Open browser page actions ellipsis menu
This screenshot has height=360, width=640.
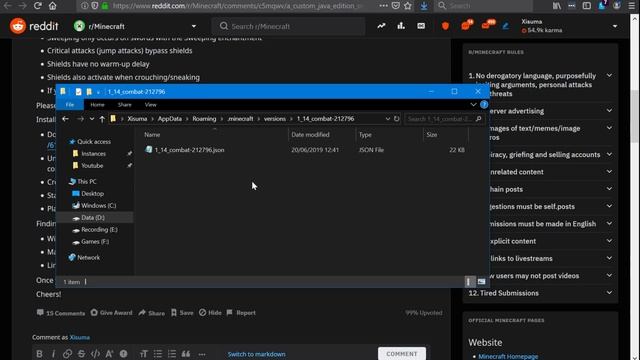coord(383,6)
